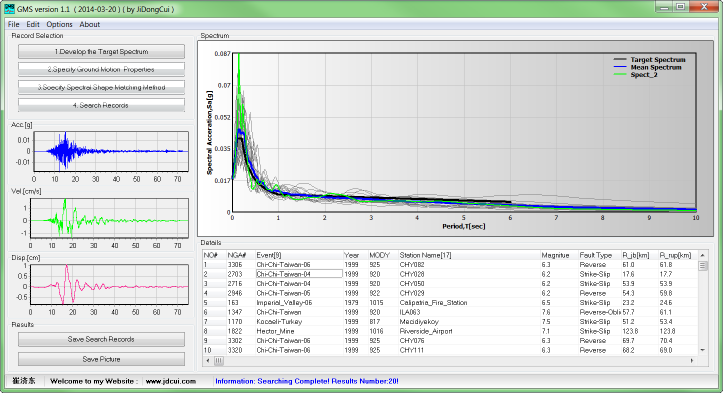Viewport: 723px width, 393px height.
Task: Open the Options menu
Action: [59, 24]
